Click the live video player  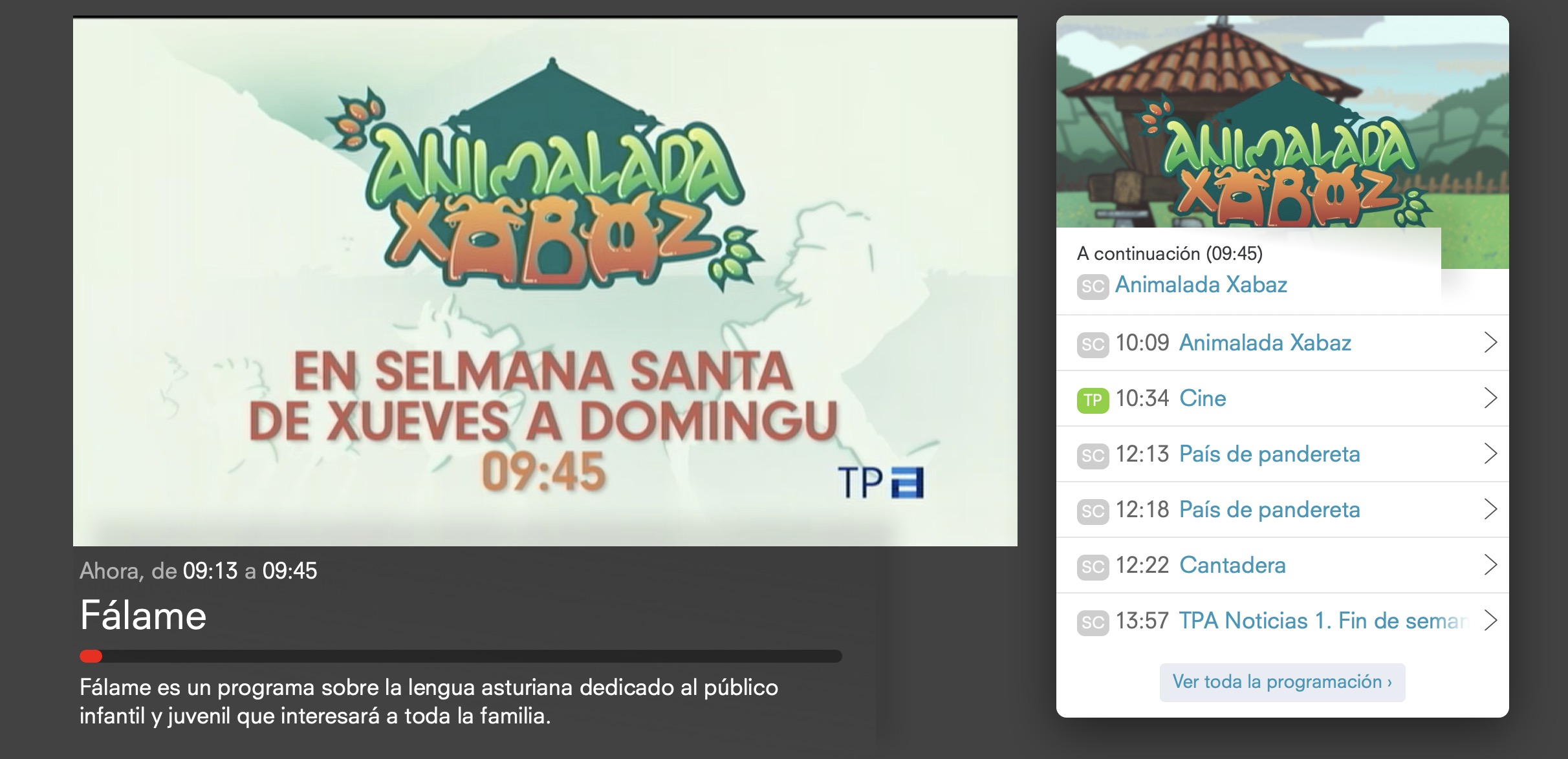pyautogui.click(x=545, y=281)
